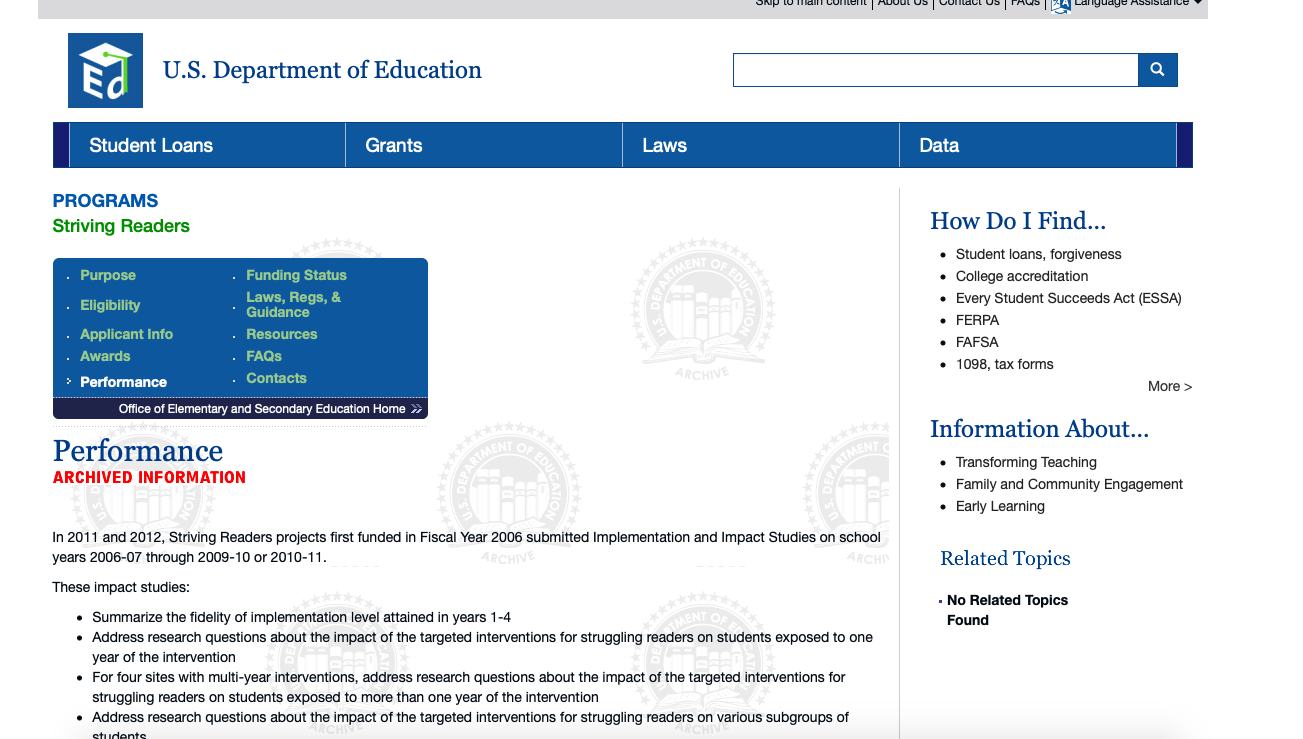The image size is (1303, 739).
Task: Open the FAQs link in program menu
Action: 264,356
